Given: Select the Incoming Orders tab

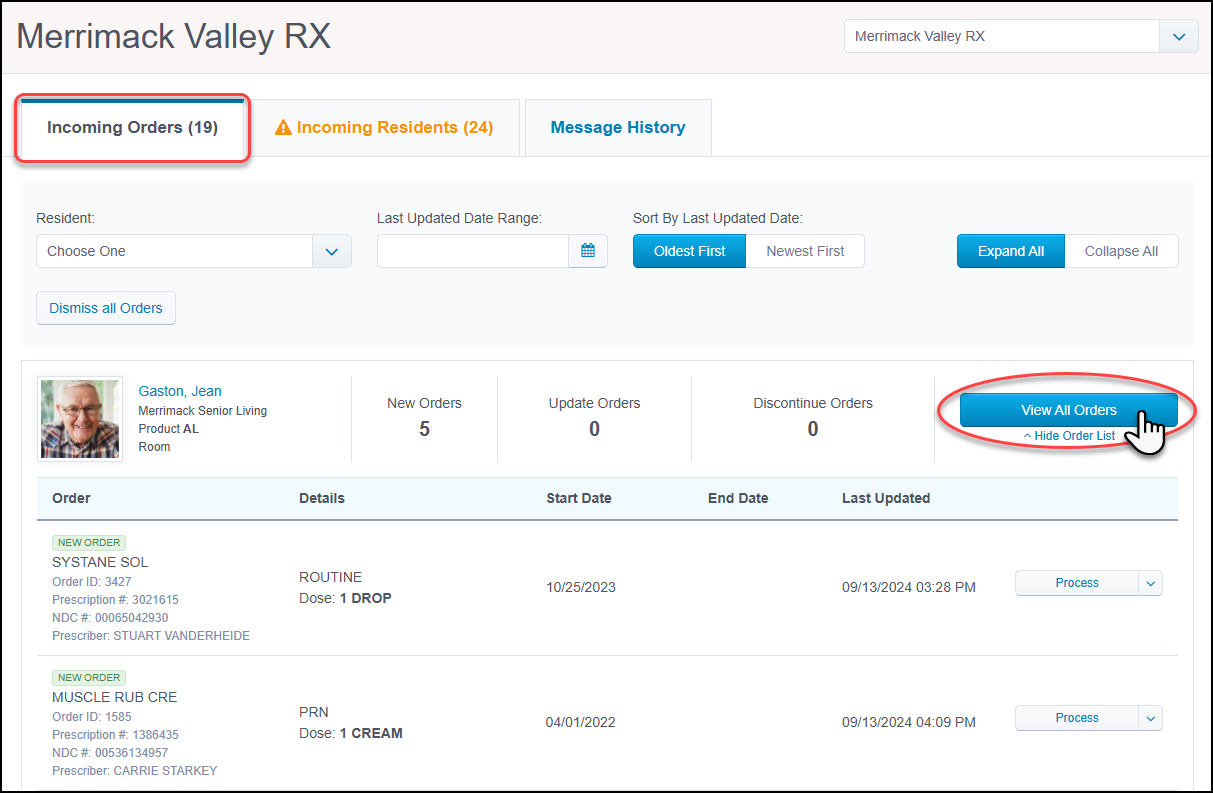Looking at the screenshot, I should point(131,127).
